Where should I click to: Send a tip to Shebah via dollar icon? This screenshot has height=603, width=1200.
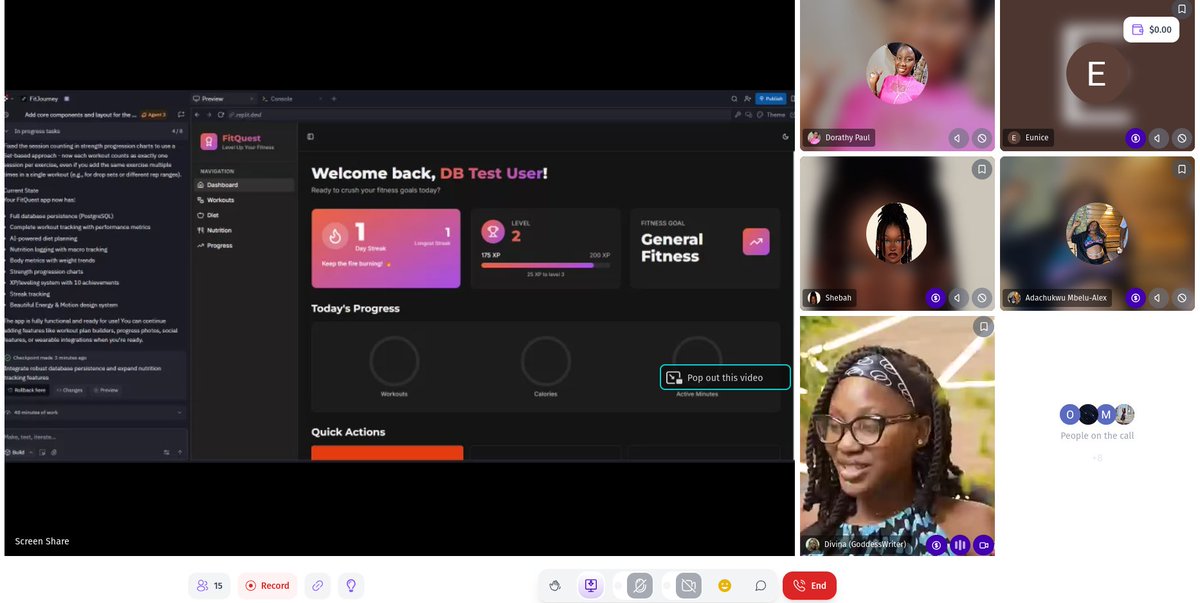[x=935, y=297]
